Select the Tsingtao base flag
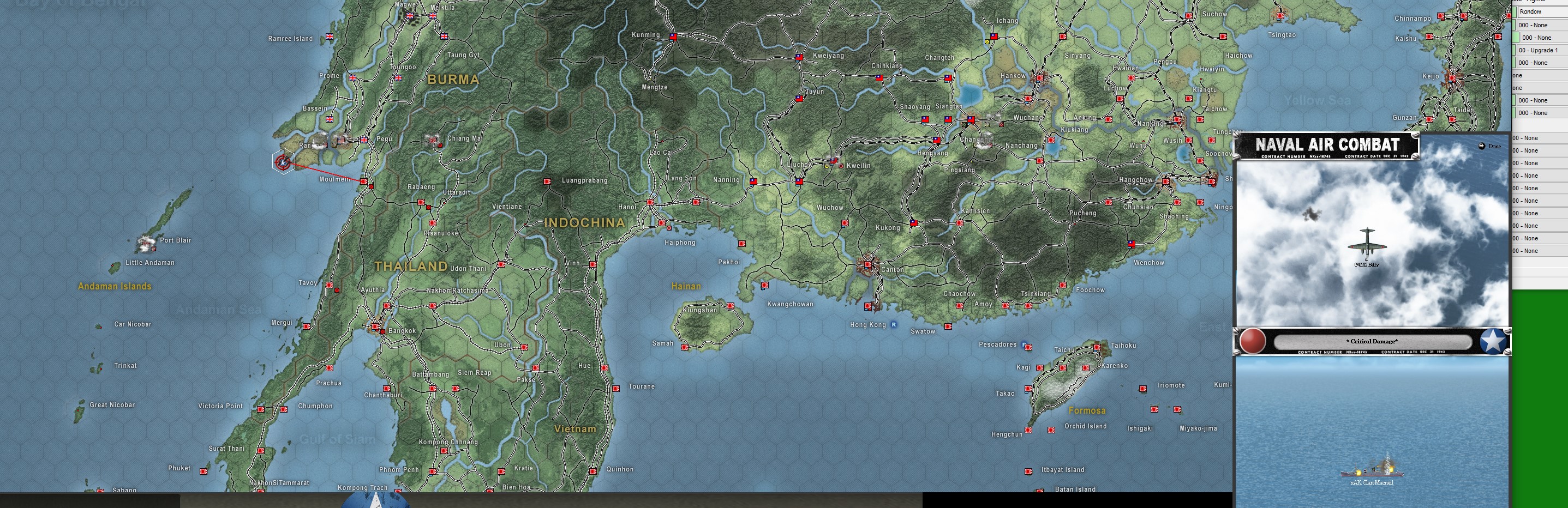The image size is (1568, 508). pyautogui.click(x=1280, y=16)
